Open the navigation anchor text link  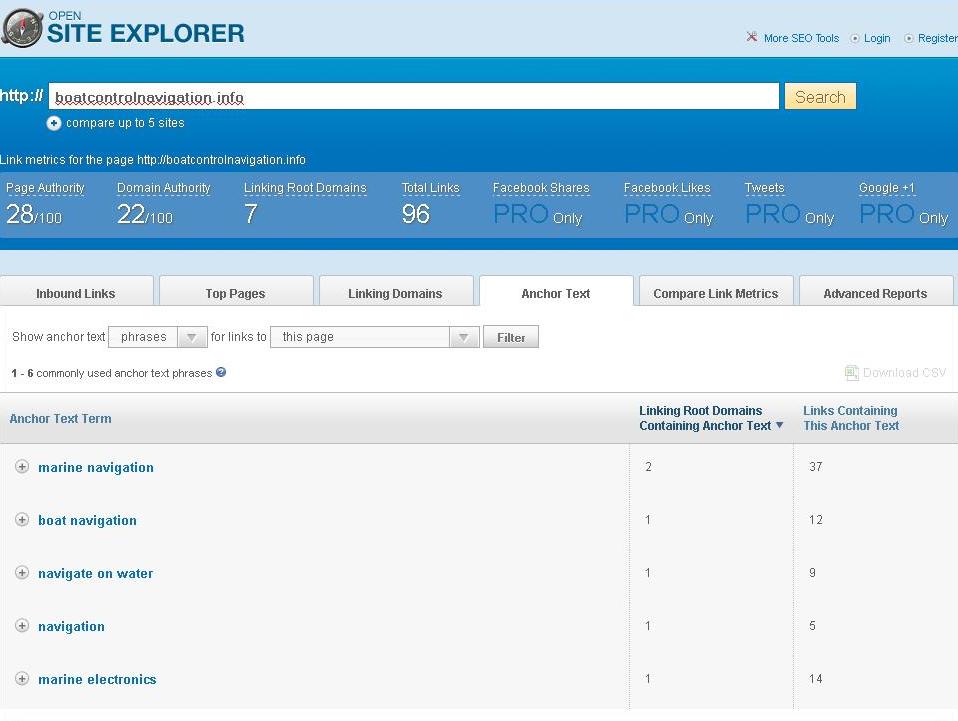pos(71,626)
